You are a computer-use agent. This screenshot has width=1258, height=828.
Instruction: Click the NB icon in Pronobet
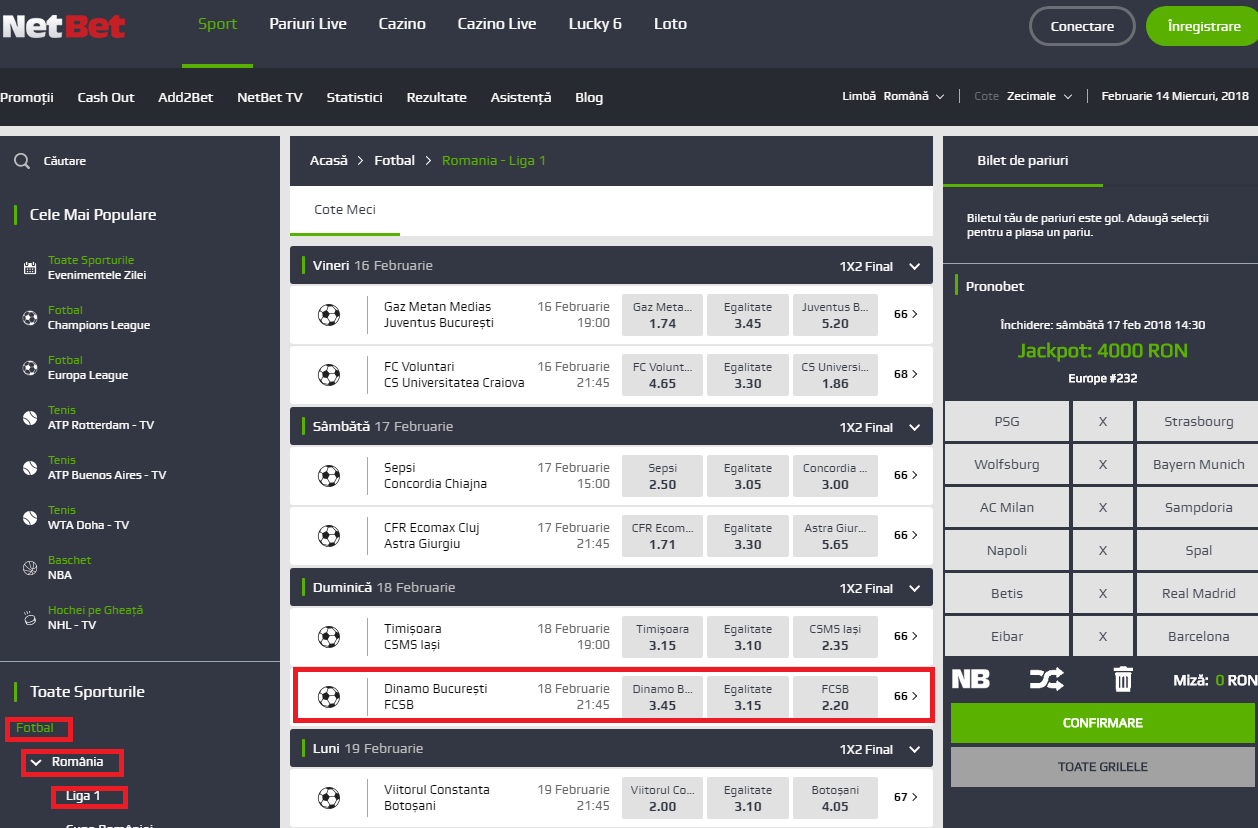tap(970, 680)
